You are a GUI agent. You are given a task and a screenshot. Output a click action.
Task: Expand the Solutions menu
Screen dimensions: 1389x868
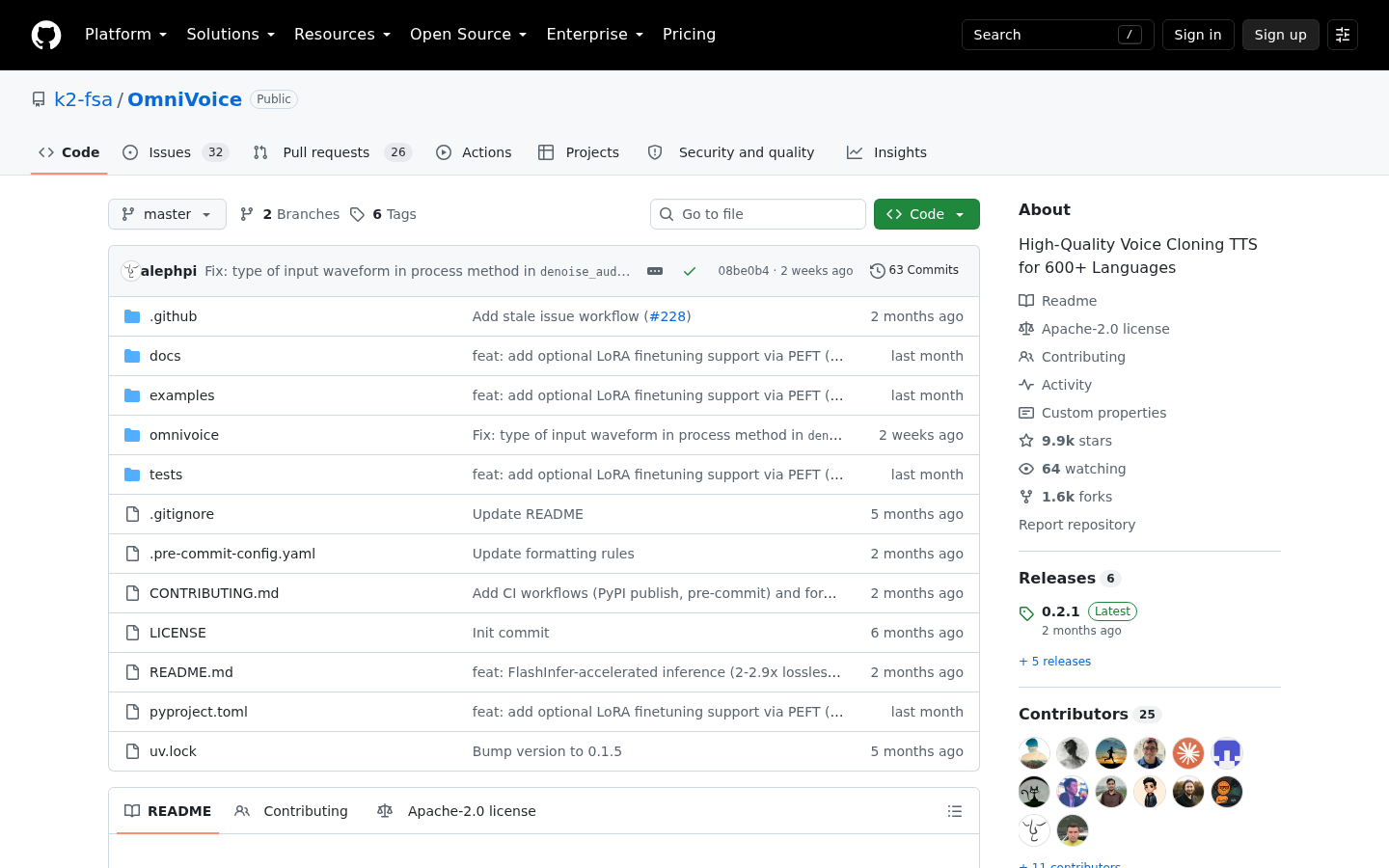click(231, 35)
